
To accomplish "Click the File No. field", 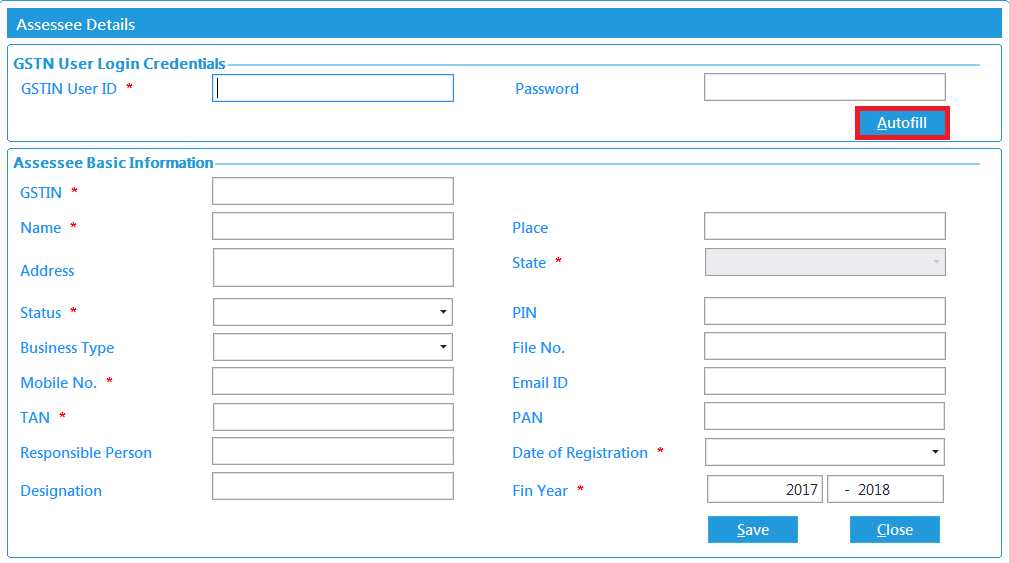I will [824, 346].
